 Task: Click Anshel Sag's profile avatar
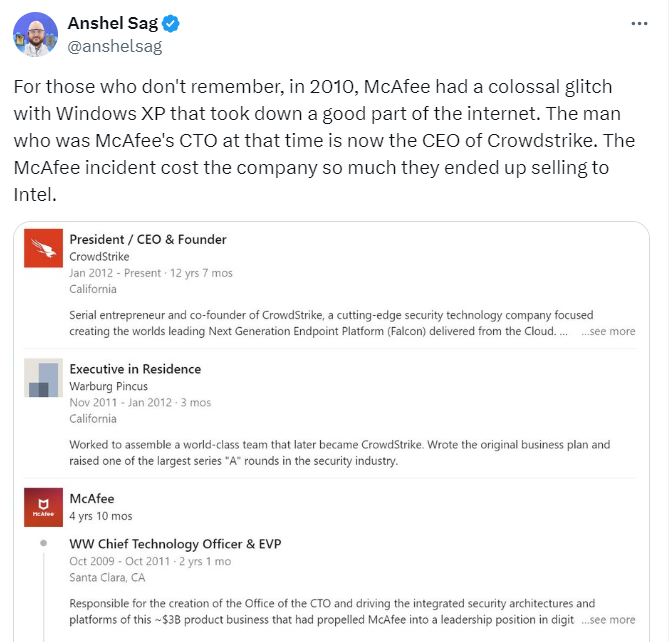point(35,34)
